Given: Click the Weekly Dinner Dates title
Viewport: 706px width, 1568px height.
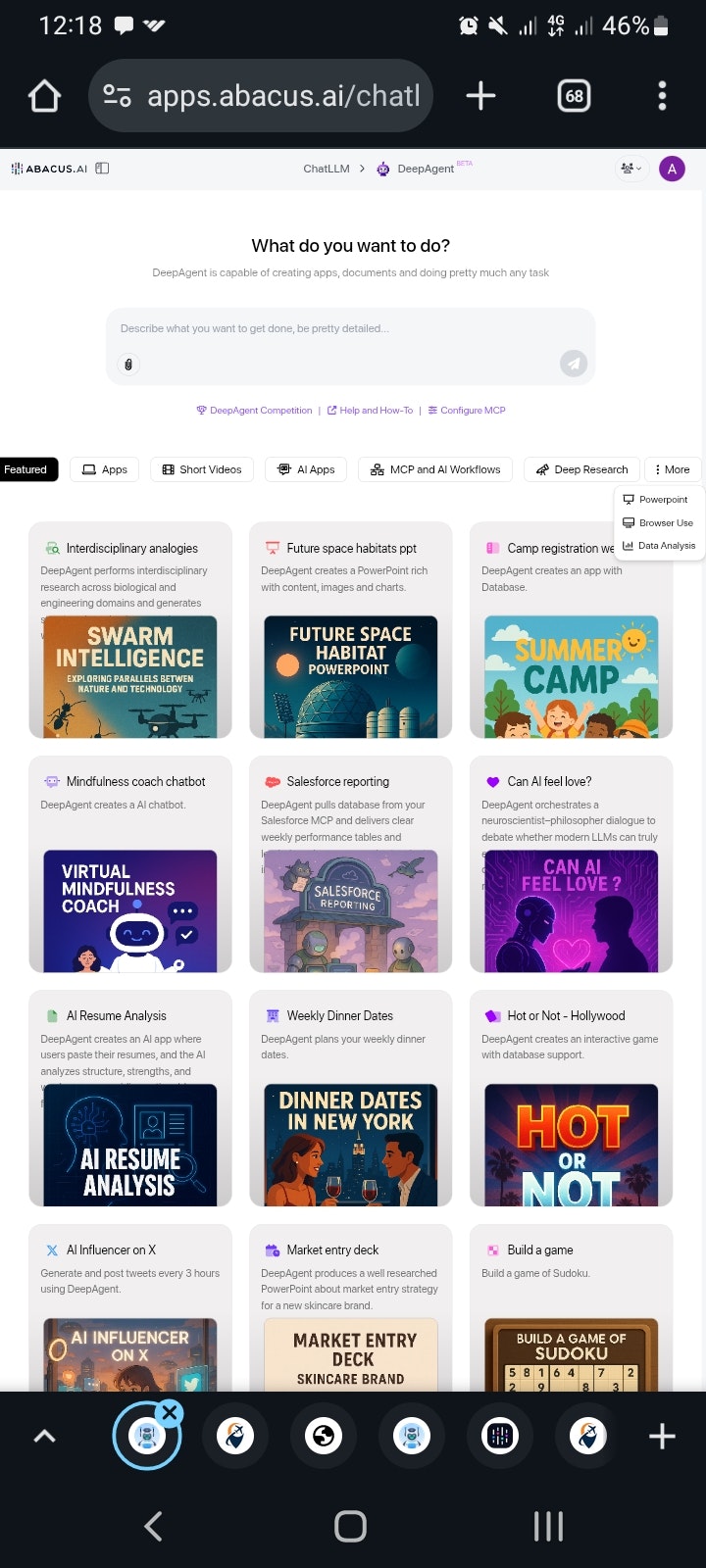Looking at the screenshot, I should click(x=340, y=1016).
